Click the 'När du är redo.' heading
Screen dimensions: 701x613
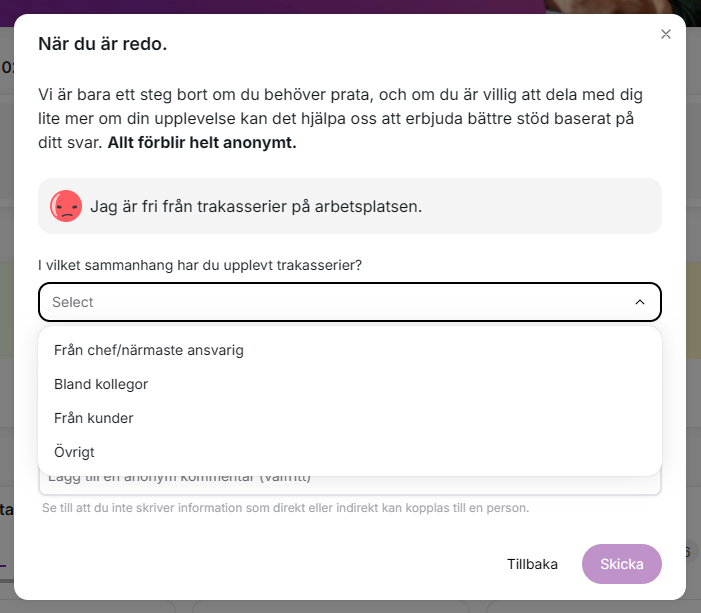(102, 44)
